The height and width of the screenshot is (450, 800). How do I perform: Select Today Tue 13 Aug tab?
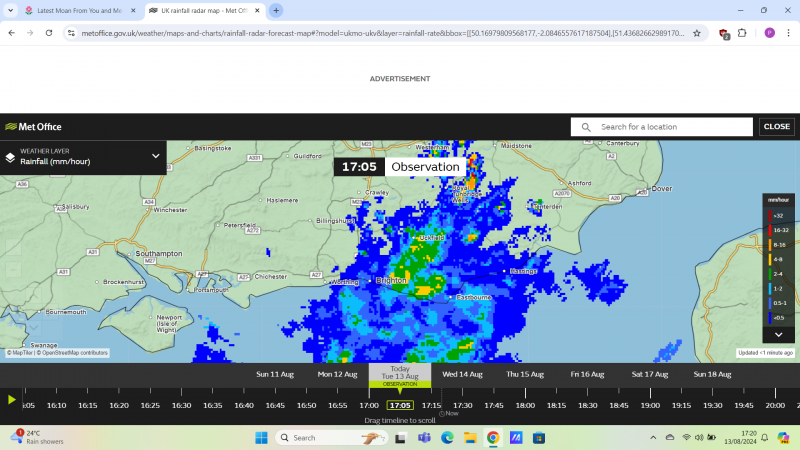[x=400, y=376]
